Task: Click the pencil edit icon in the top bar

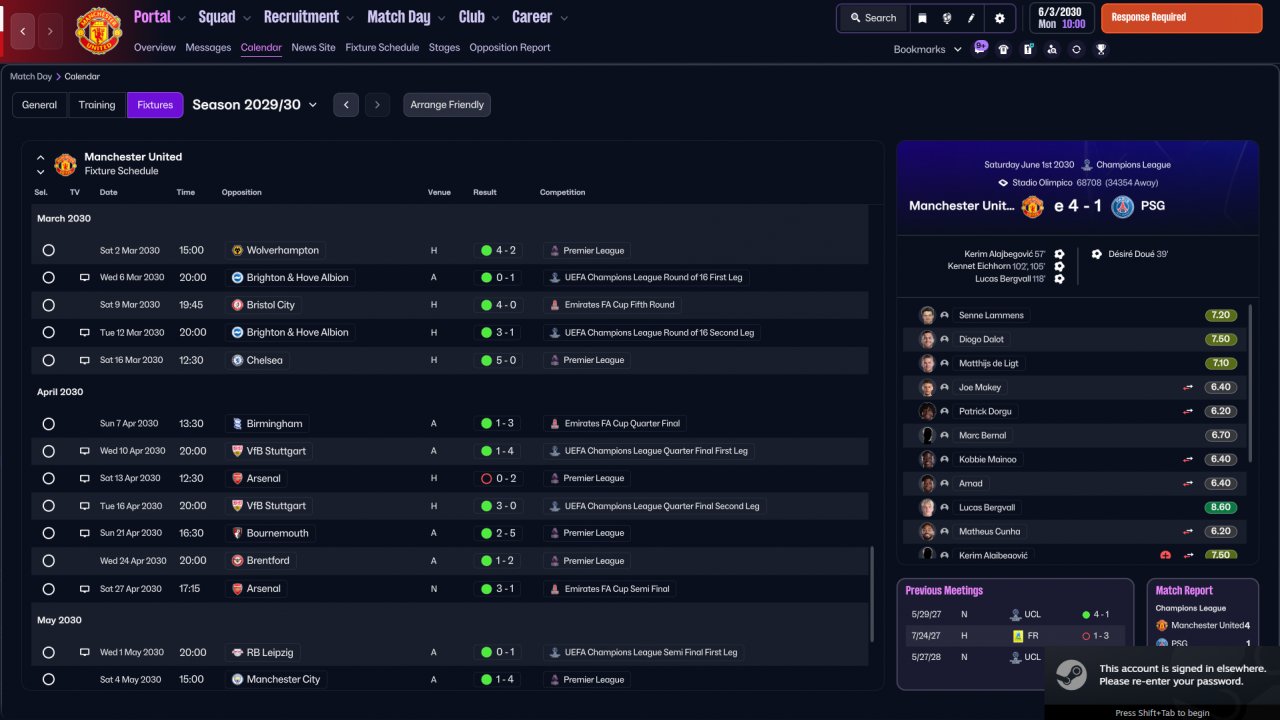Action: point(971,18)
